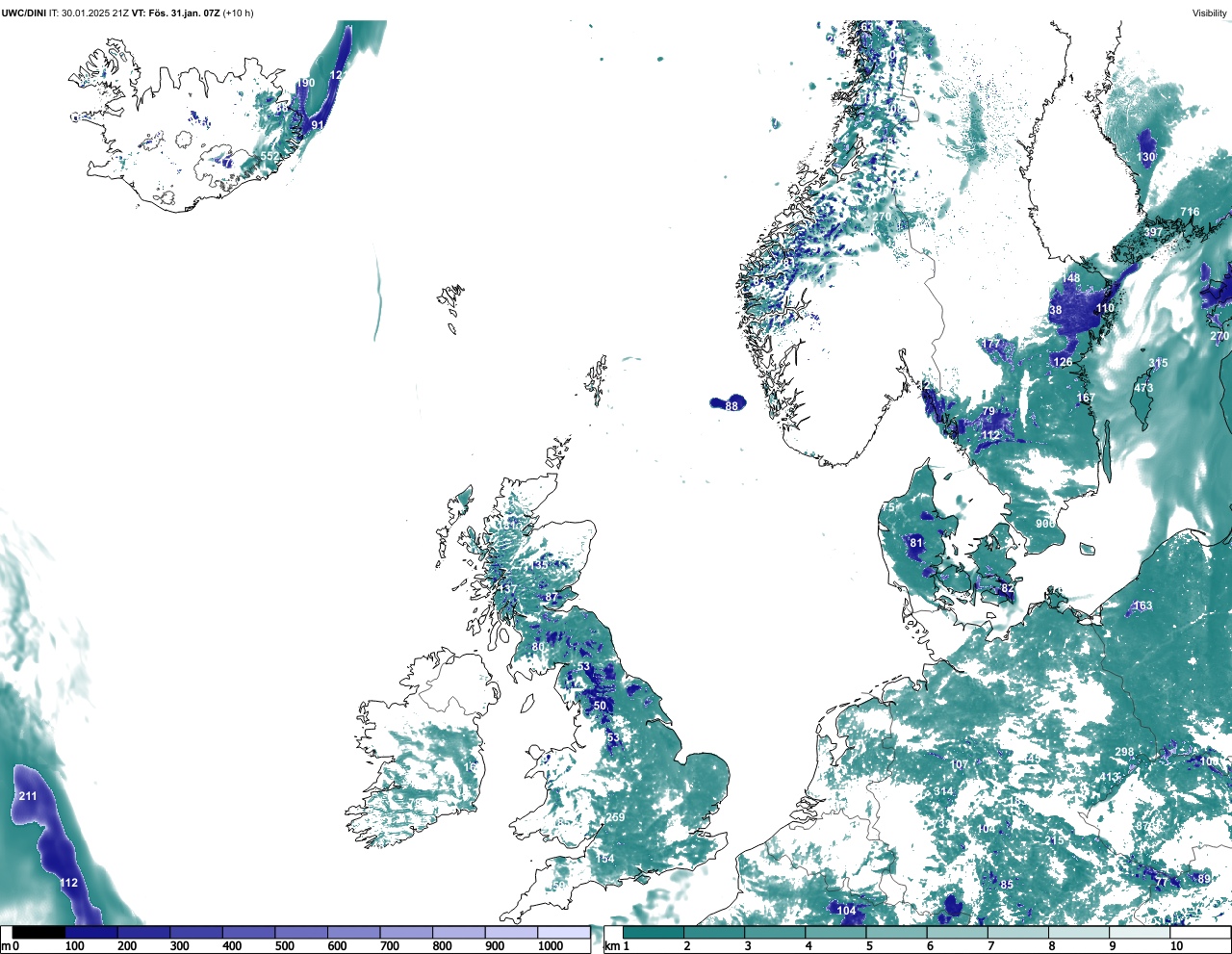Click the '79' value in southwest Sweden
Image resolution: width=1232 pixels, height=954 pixels.
[988, 411]
